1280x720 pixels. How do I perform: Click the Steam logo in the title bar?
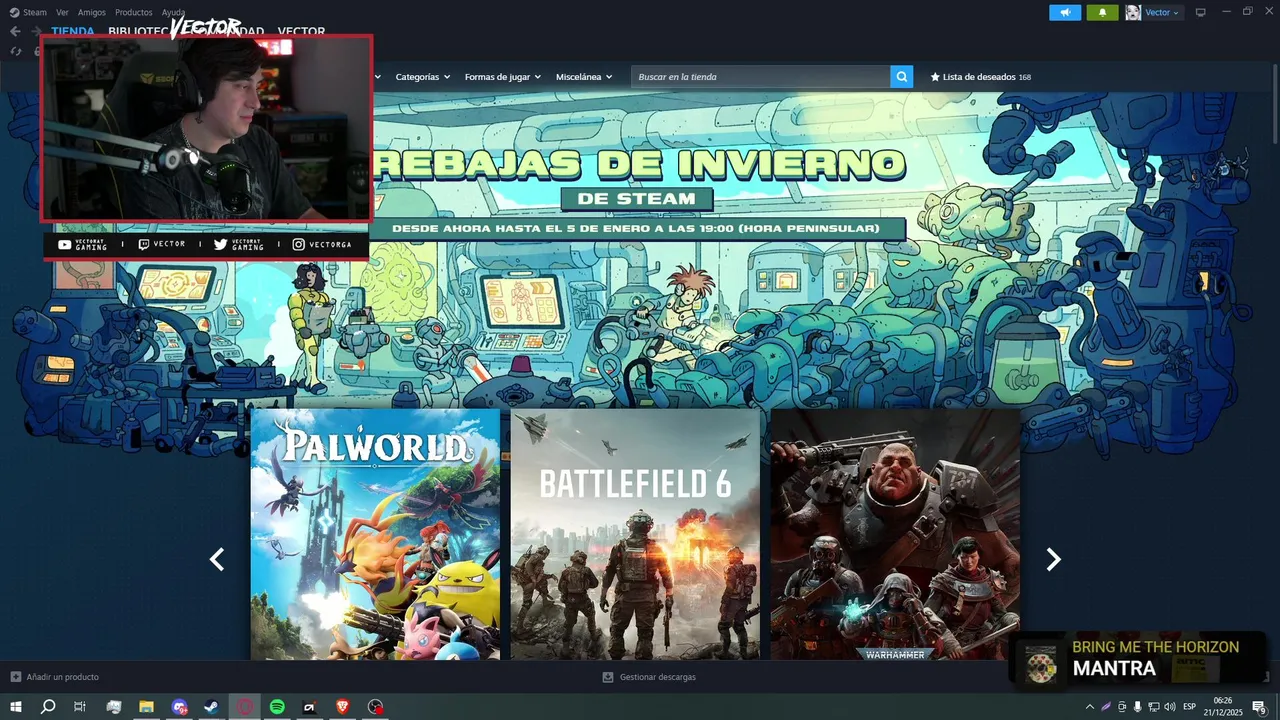pyautogui.click(x=14, y=12)
